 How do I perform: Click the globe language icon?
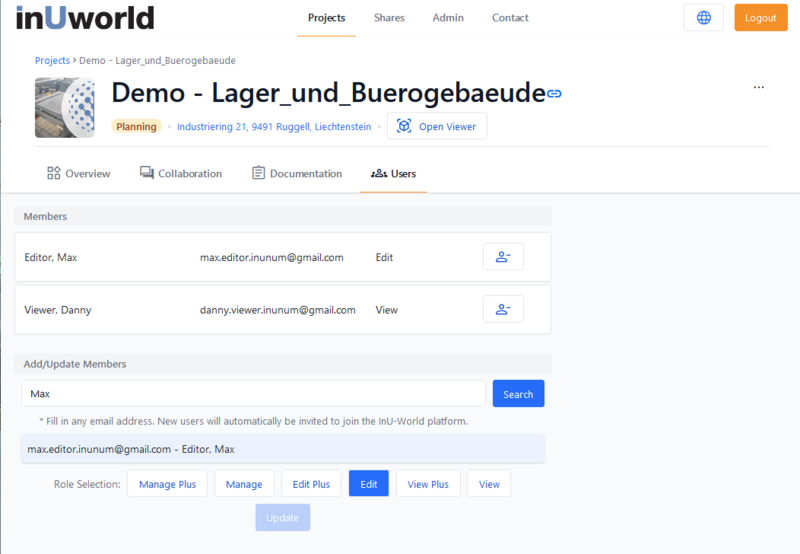pyautogui.click(x=704, y=18)
